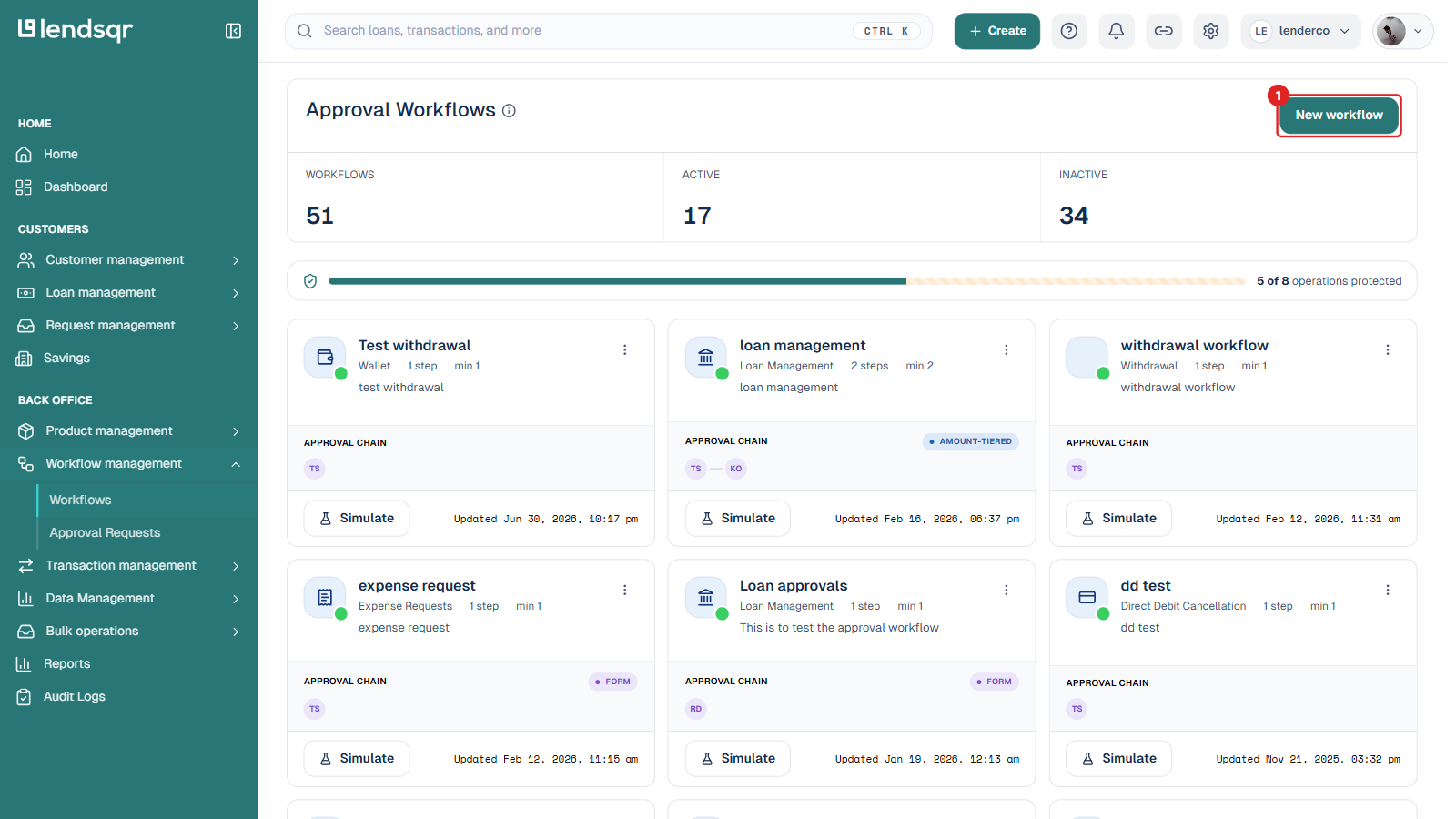Open more options for loan management card

tap(1006, 349)
